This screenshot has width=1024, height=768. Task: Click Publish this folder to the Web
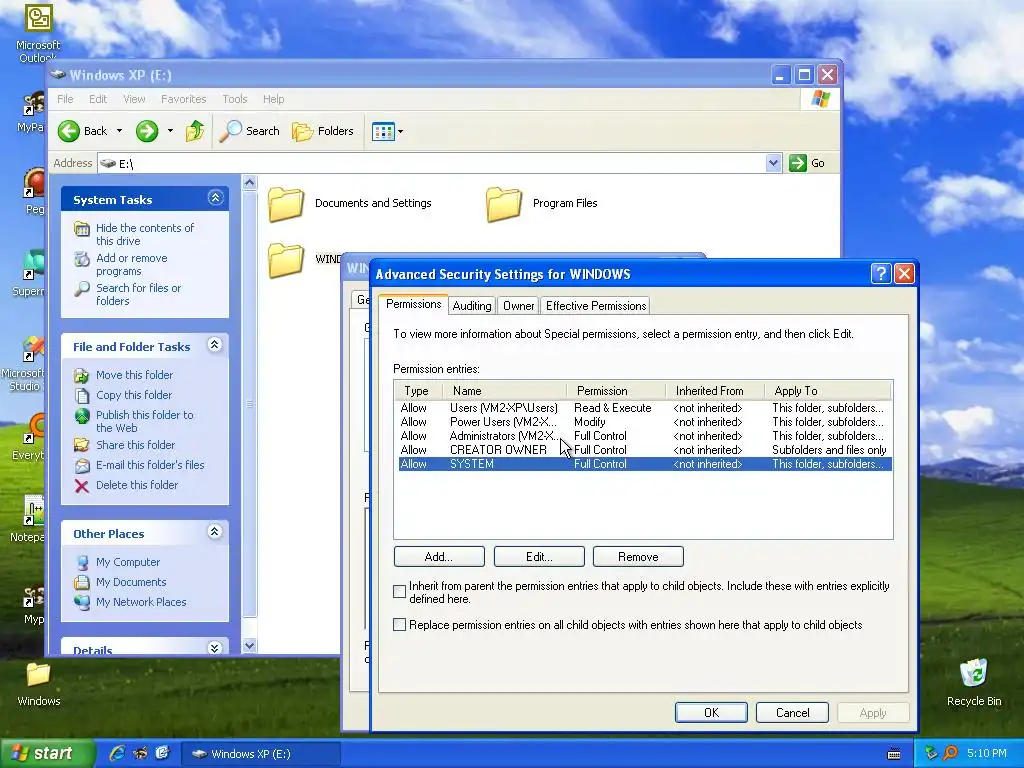pos(144,421)
